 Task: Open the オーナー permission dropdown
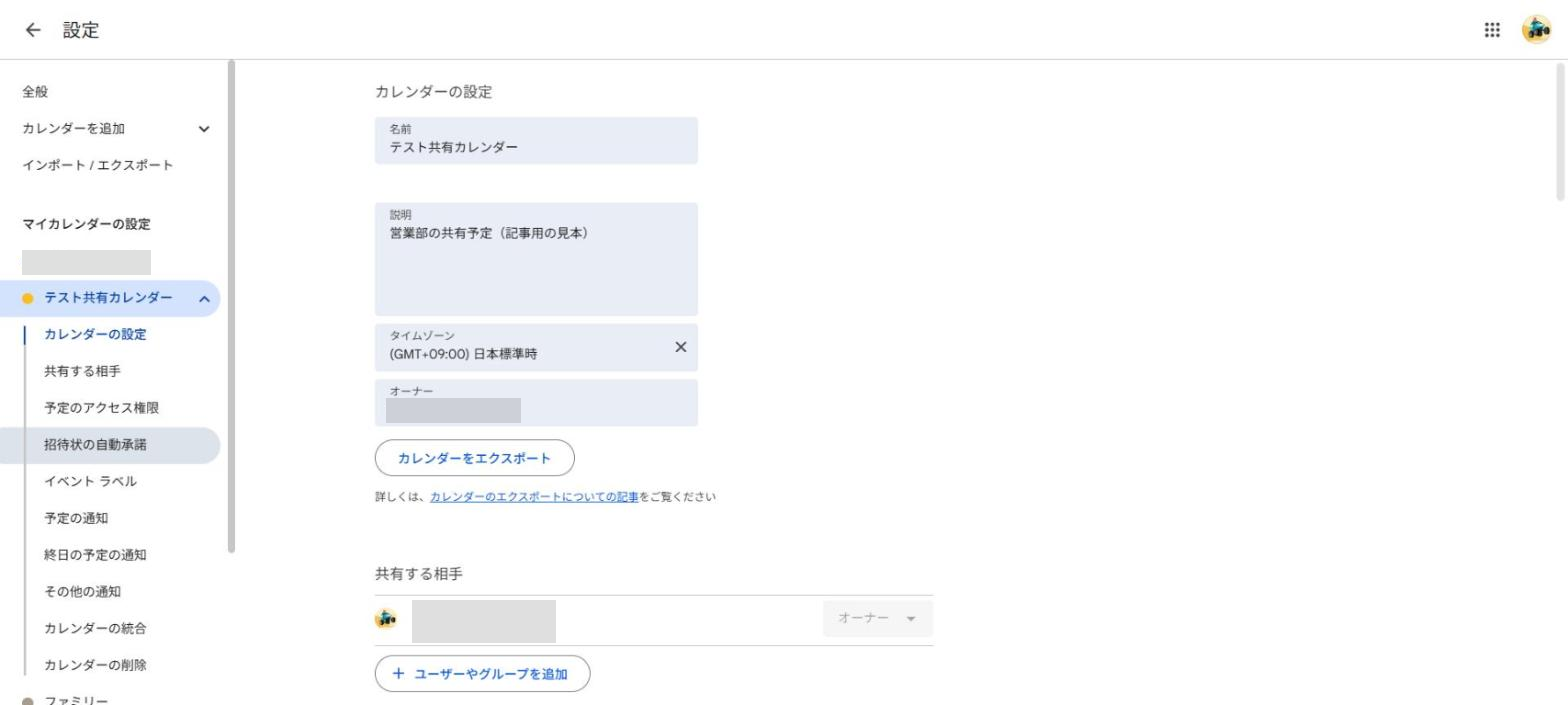(878, 619)
